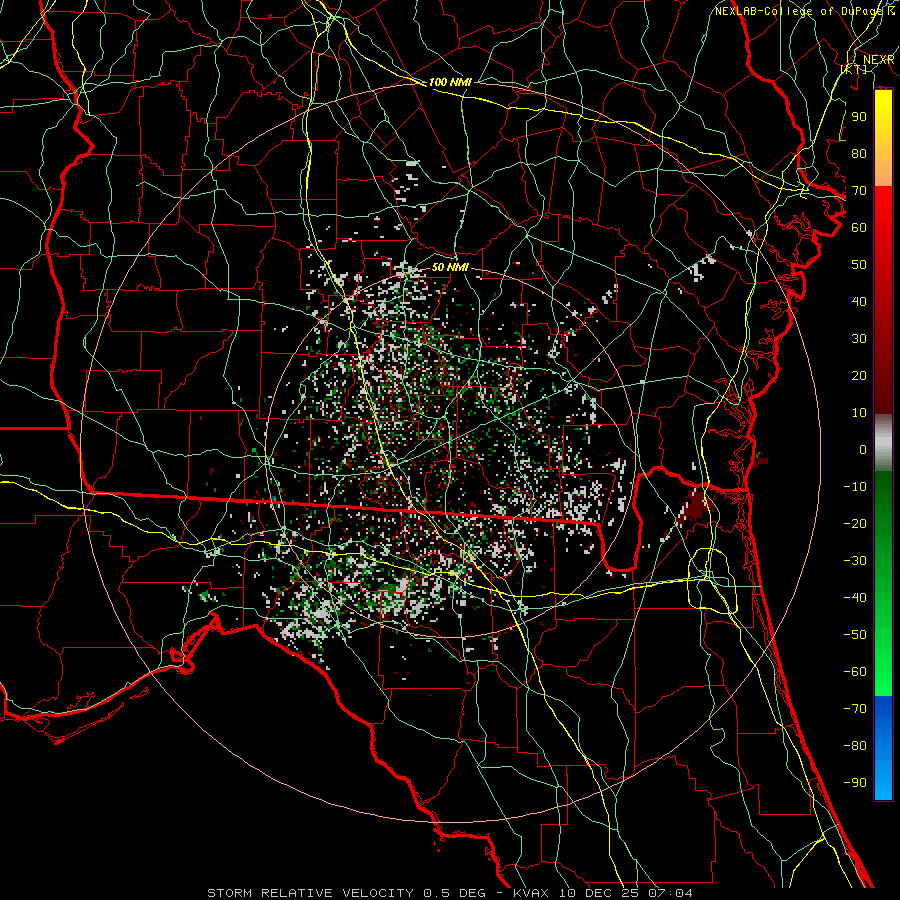Select the -40 value on velocity scale
This screenshot has width=900, height=900.
point(855,598)
